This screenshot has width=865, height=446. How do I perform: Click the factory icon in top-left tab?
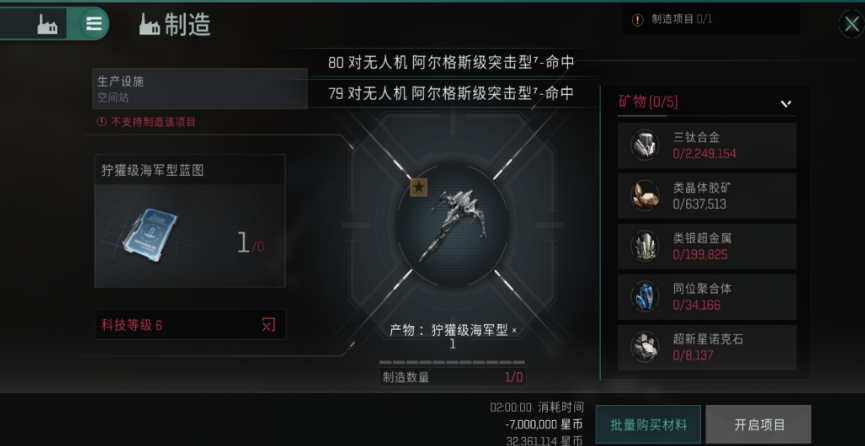pyautogui.click(x=47, y=24)
